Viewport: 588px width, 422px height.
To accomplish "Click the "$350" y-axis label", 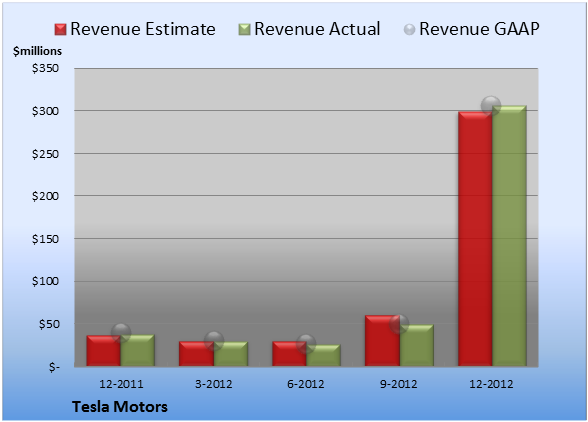I will point(45,68).
